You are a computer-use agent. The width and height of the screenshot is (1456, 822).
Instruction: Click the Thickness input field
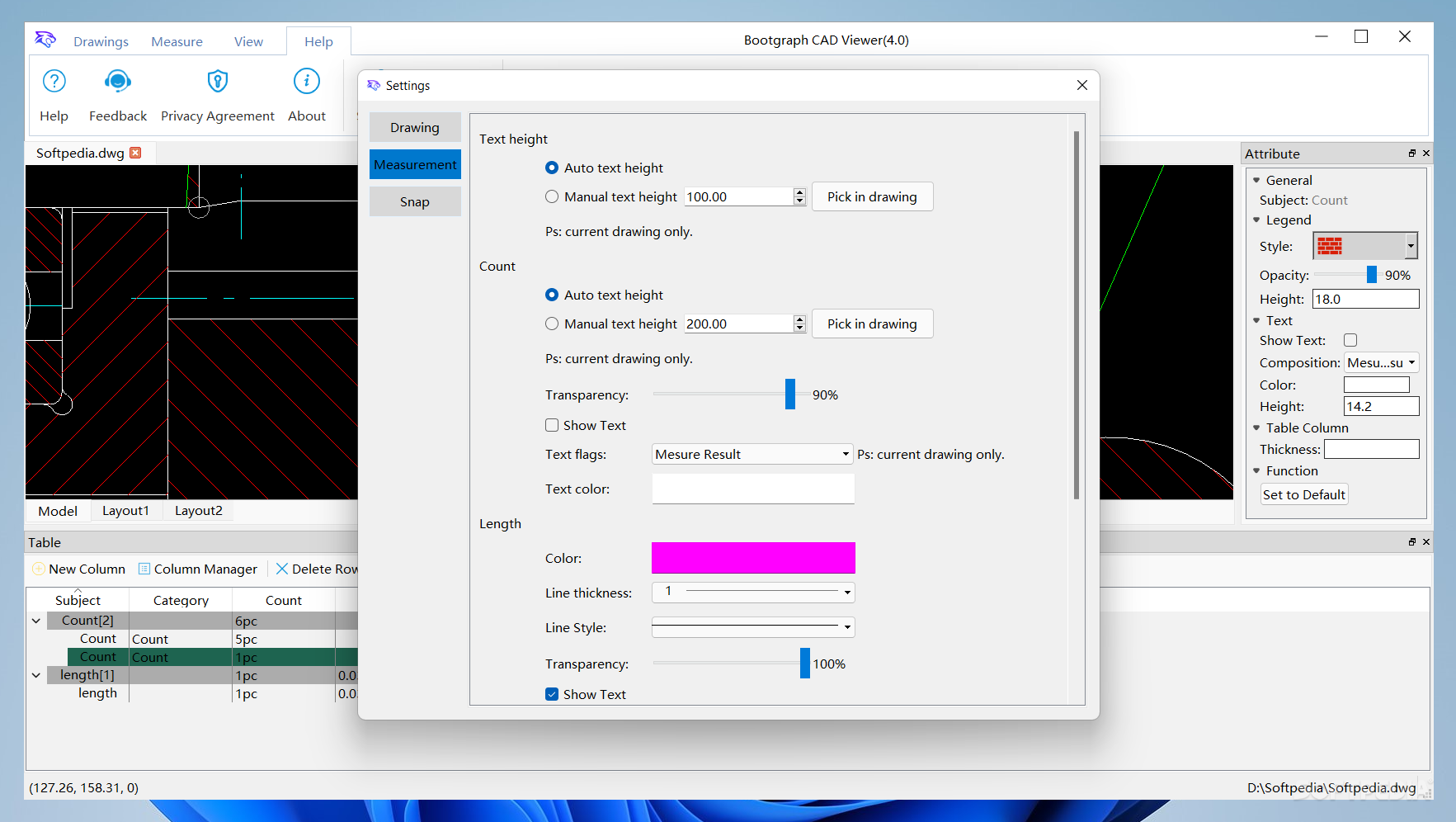pyautogui.click(x=1372, y=449)
